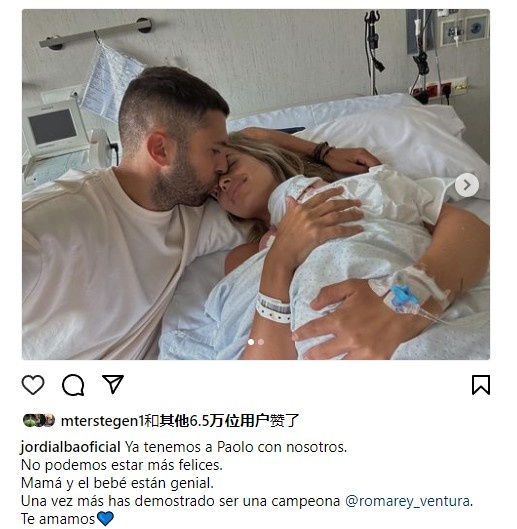Select the first carousel dot indicator

point(251,342)
